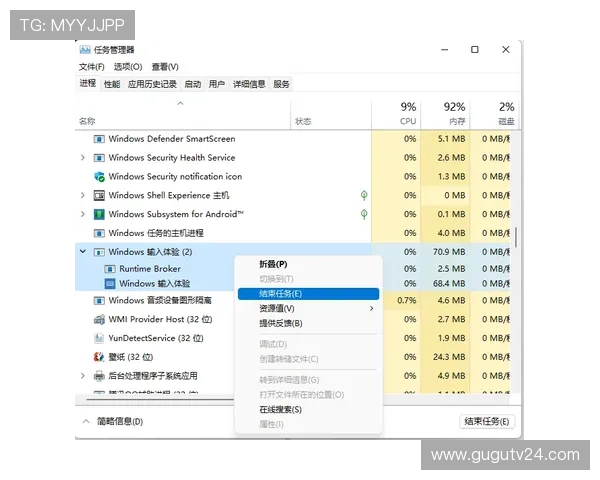The height and width of the screenshot is (480, 600).
Task: Select the YunDetectService (32 位) row text
Action: coord(156,338)
